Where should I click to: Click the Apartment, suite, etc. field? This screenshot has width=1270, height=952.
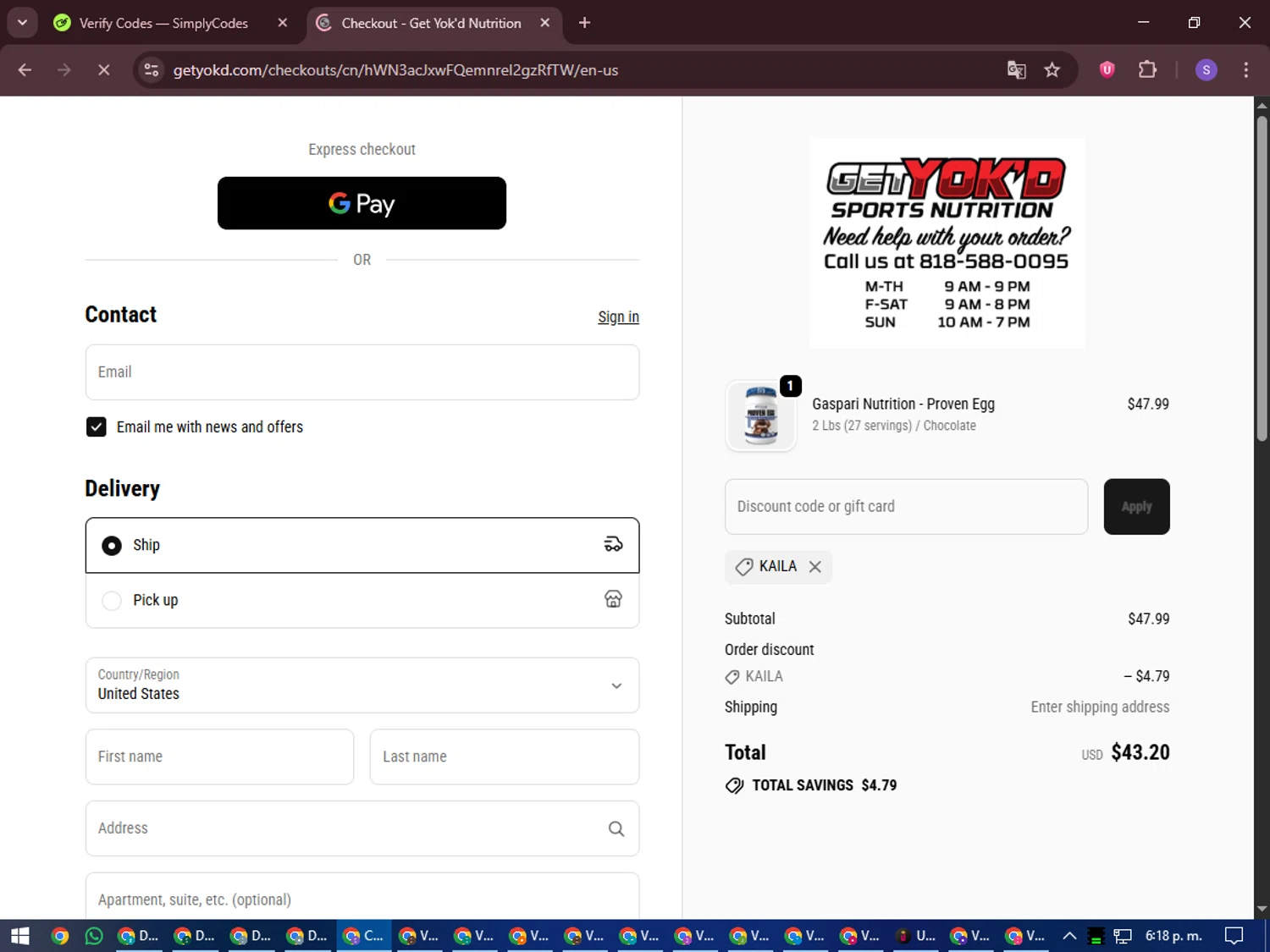point(362,897)
